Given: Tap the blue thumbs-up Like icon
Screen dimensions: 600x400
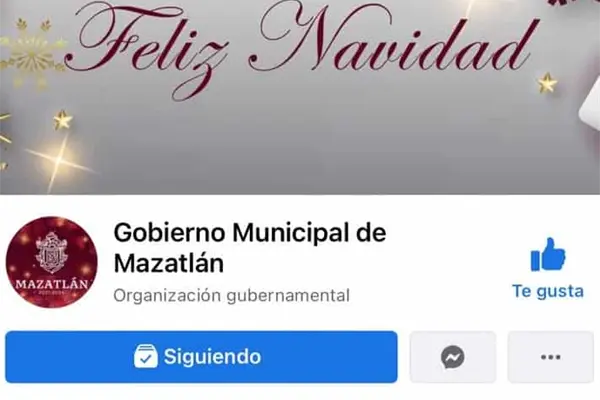Looking at the screenshot, I should 548,255.
